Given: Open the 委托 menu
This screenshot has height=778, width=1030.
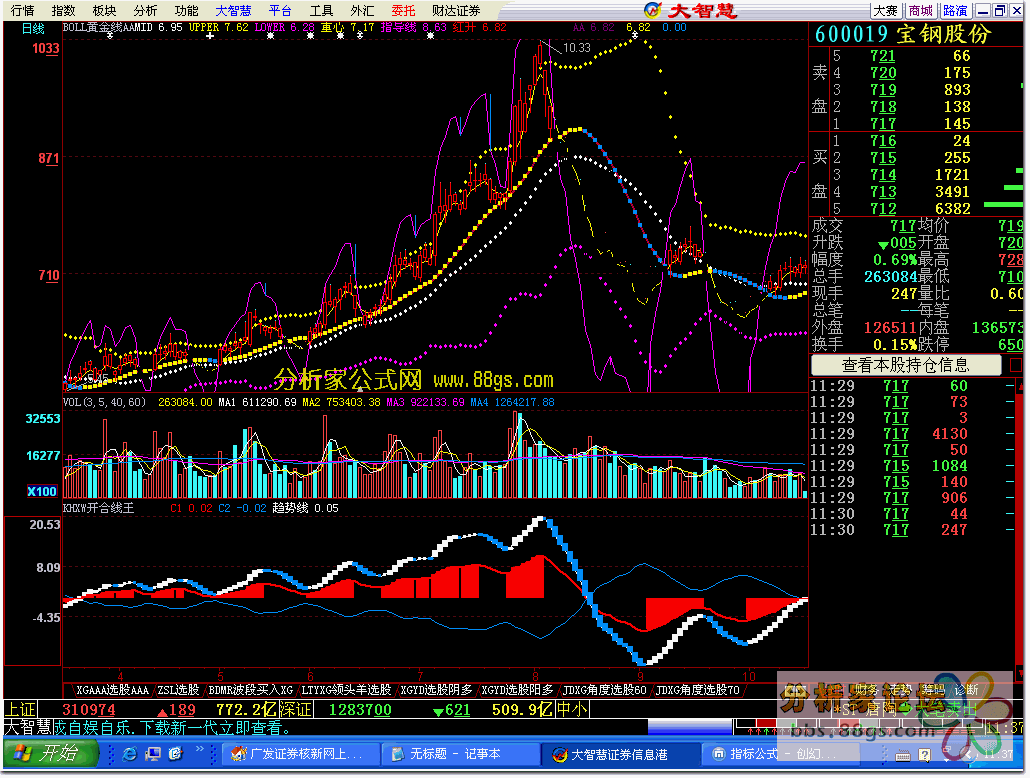Looking at the screenshot, I should click(403, 11).
